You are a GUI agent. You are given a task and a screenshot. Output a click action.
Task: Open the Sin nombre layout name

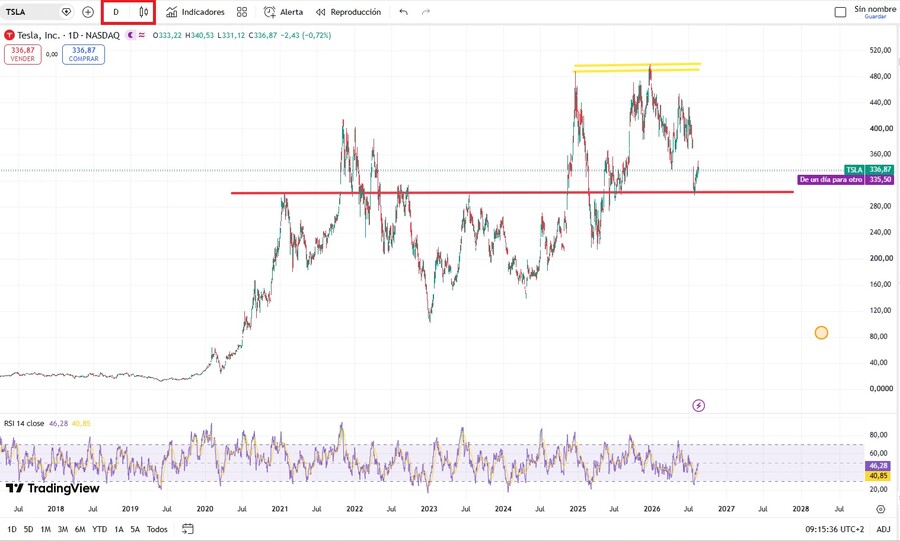point(875,9)
